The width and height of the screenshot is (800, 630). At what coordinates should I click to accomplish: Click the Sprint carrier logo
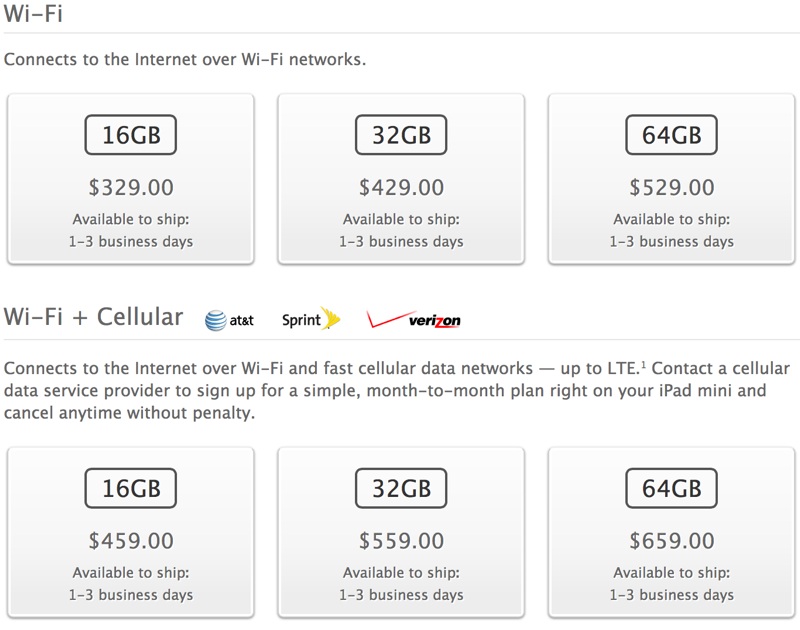pyautogui.click(x=311, y=319)
